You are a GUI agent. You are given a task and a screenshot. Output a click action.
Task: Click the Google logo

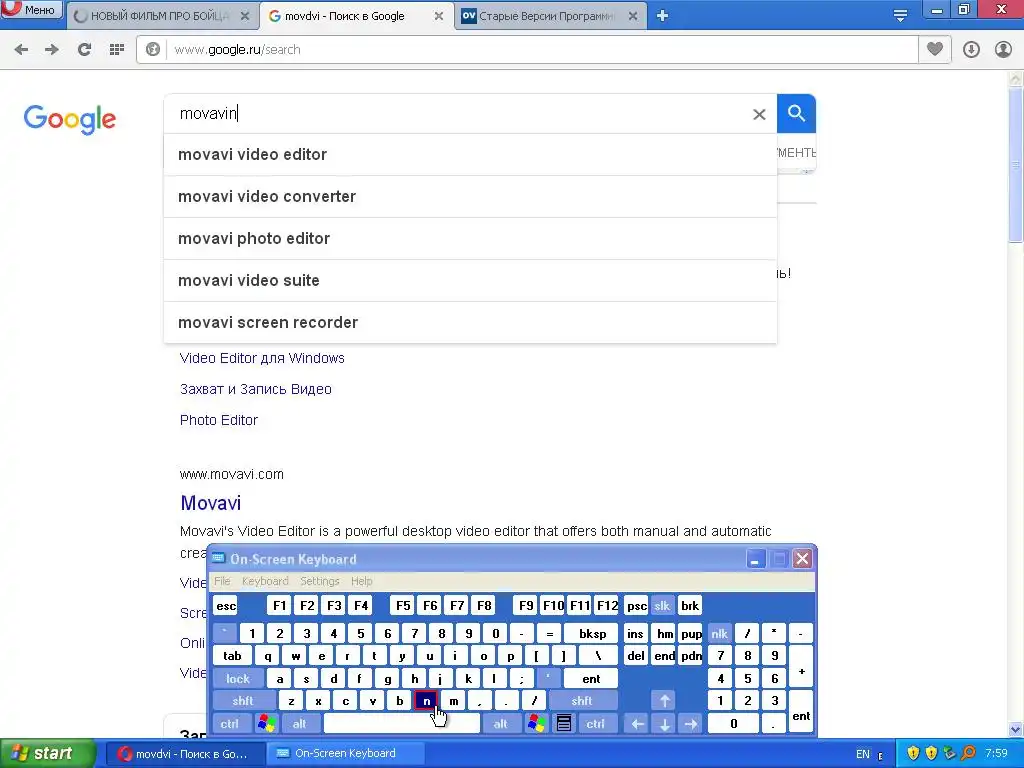(70, 119)
